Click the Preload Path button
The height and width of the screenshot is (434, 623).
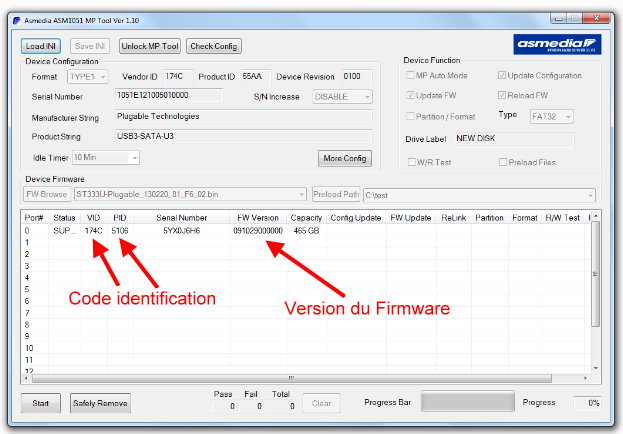coord(336,194)
